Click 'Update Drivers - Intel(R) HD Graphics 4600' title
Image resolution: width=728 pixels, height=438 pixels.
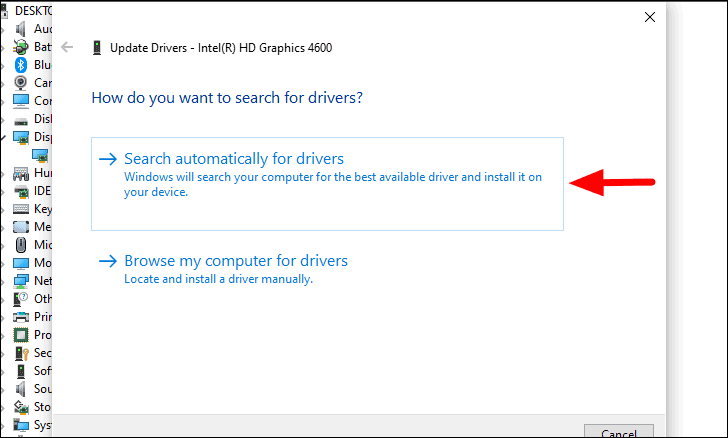[x=221, y=48]
